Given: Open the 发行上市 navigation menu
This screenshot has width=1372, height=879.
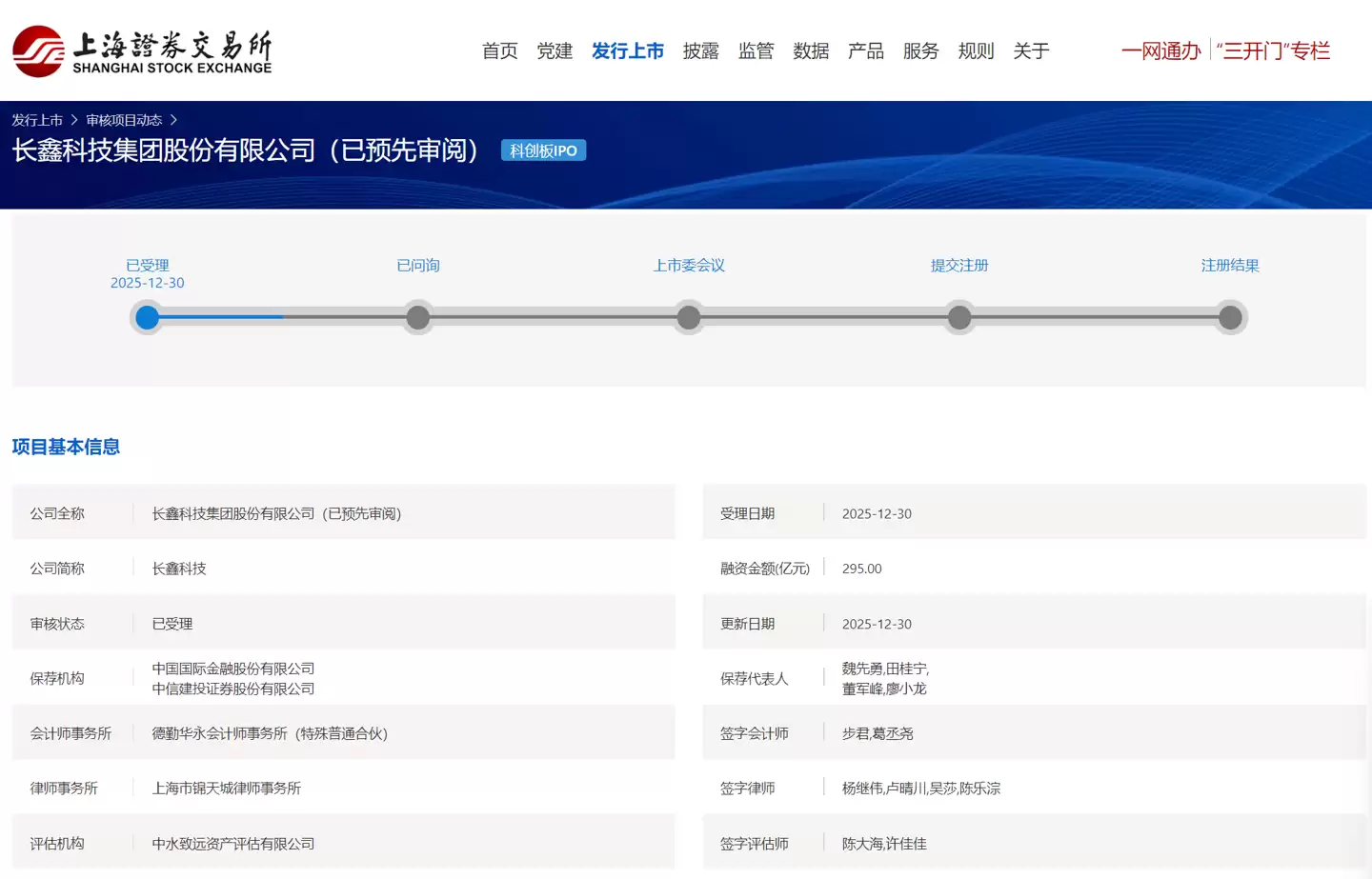Looking at the screenshot, I should 628,50.
